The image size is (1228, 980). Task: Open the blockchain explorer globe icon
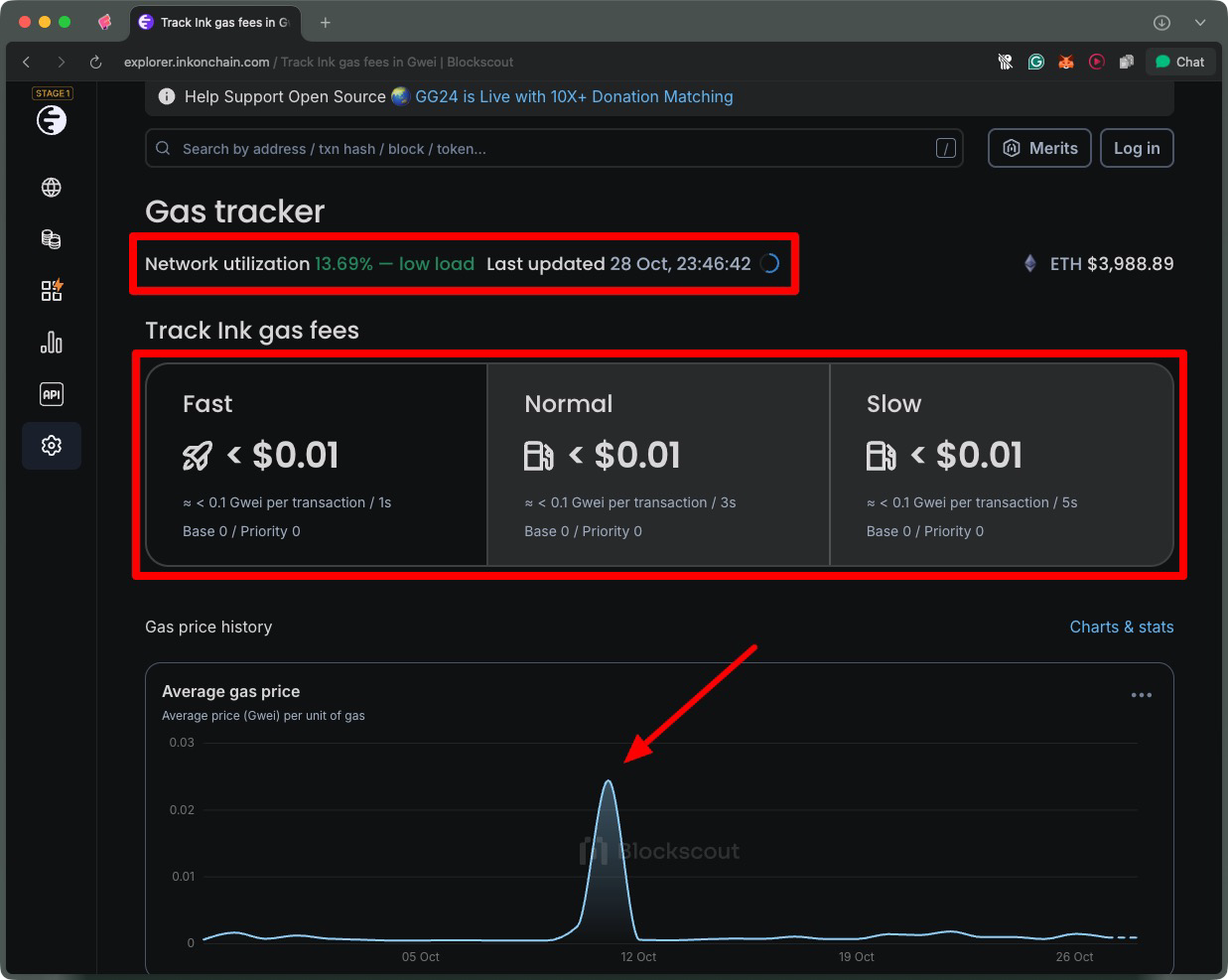(x=51, y=187)
